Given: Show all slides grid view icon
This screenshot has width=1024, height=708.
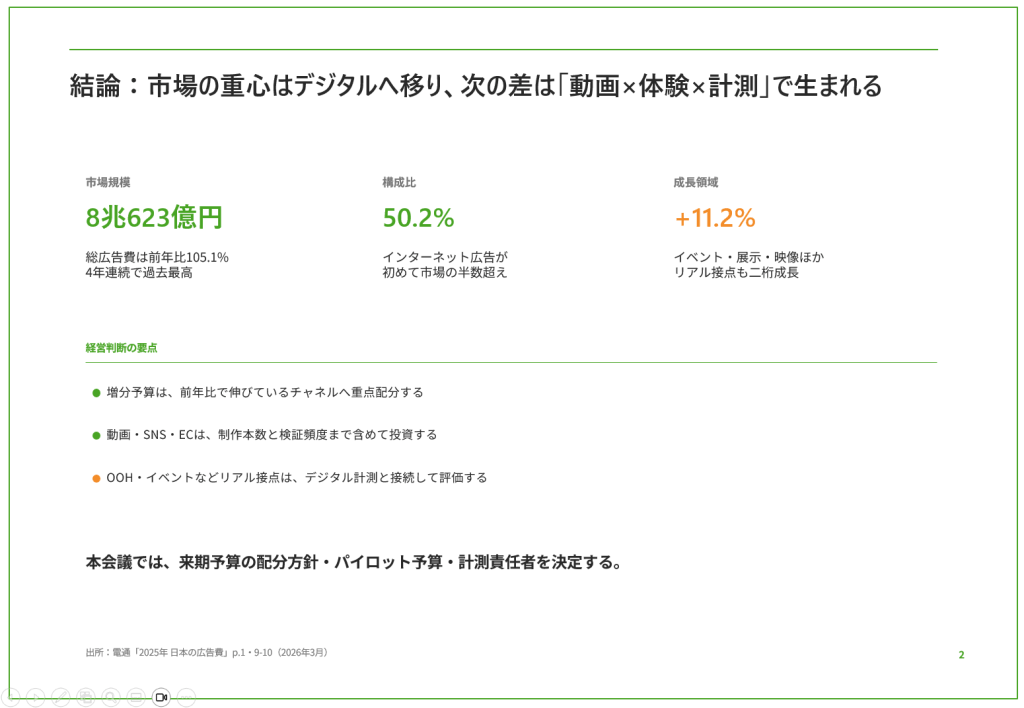Looking at the screenshot, I should [86, 698].
